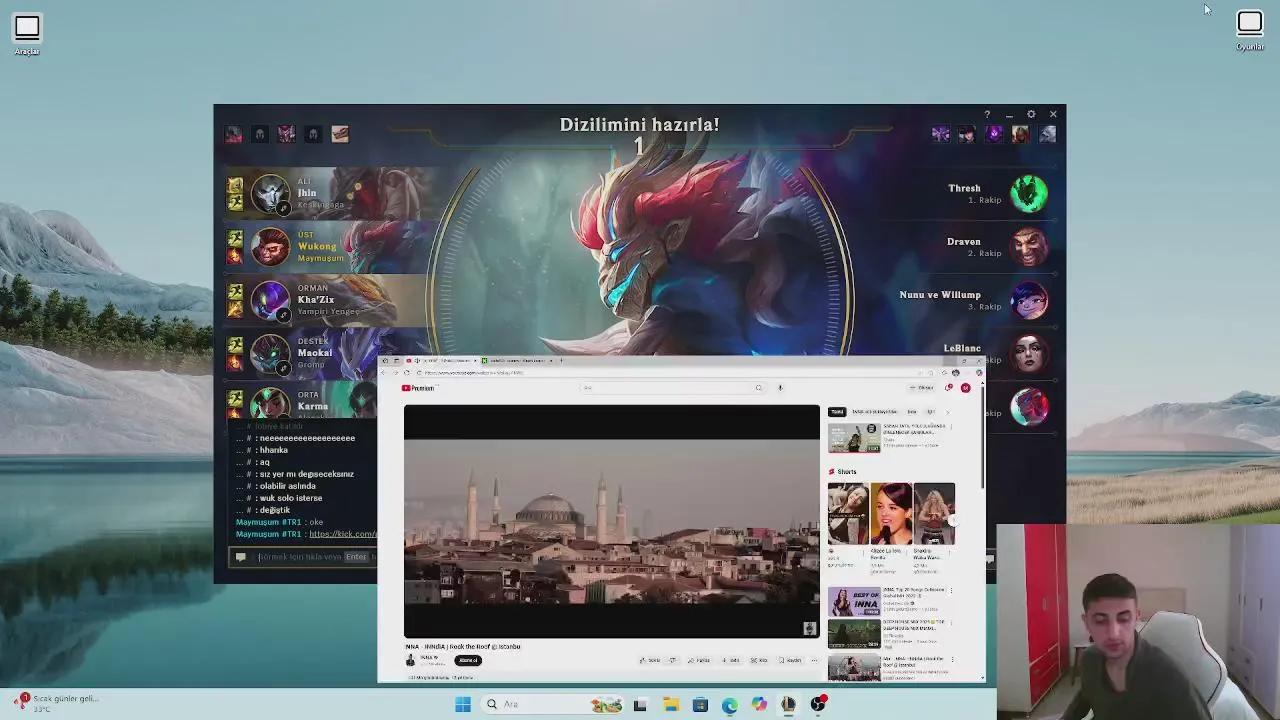Open the kick.com link in chat
Screen dimensions: 1280x720
[x=343, y=534]
